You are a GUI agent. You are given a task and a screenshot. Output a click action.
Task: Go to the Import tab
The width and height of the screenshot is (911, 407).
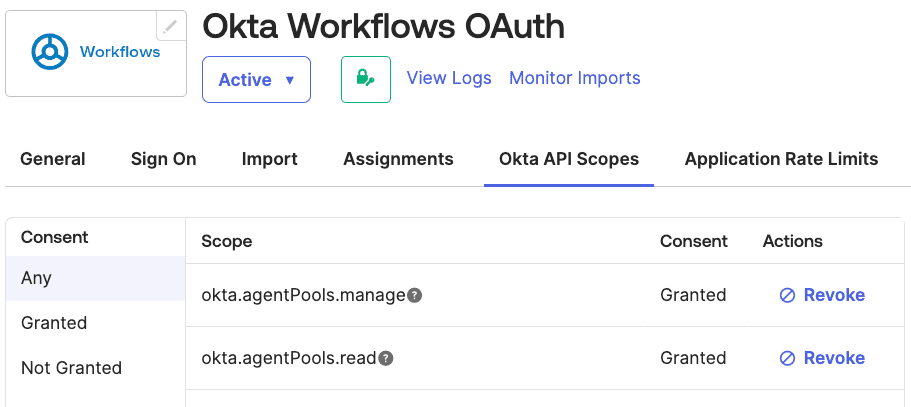269,159
